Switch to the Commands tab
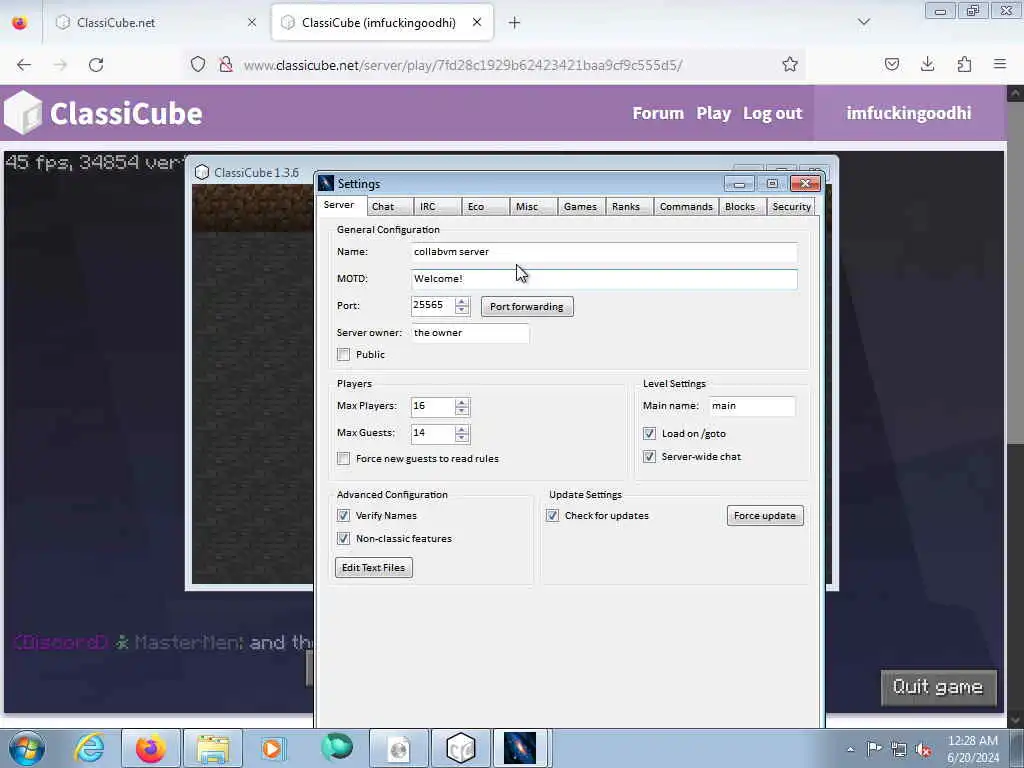1024x768 pixels. [x=686, y=206]
